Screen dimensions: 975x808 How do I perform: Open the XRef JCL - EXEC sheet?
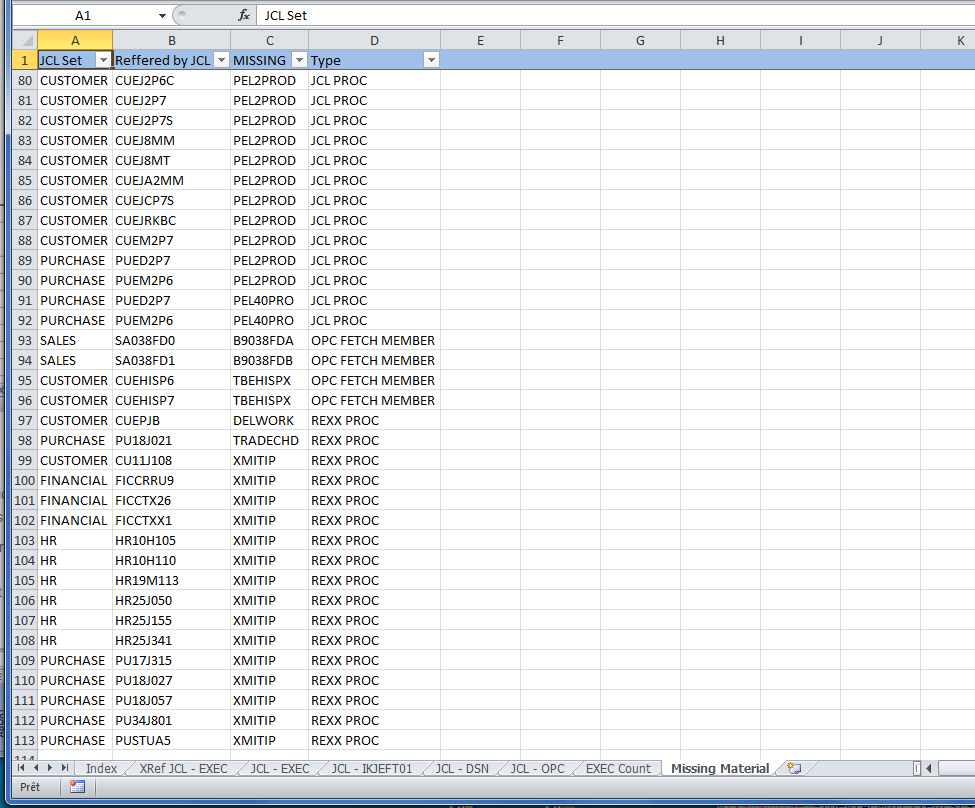click(183, 768)
